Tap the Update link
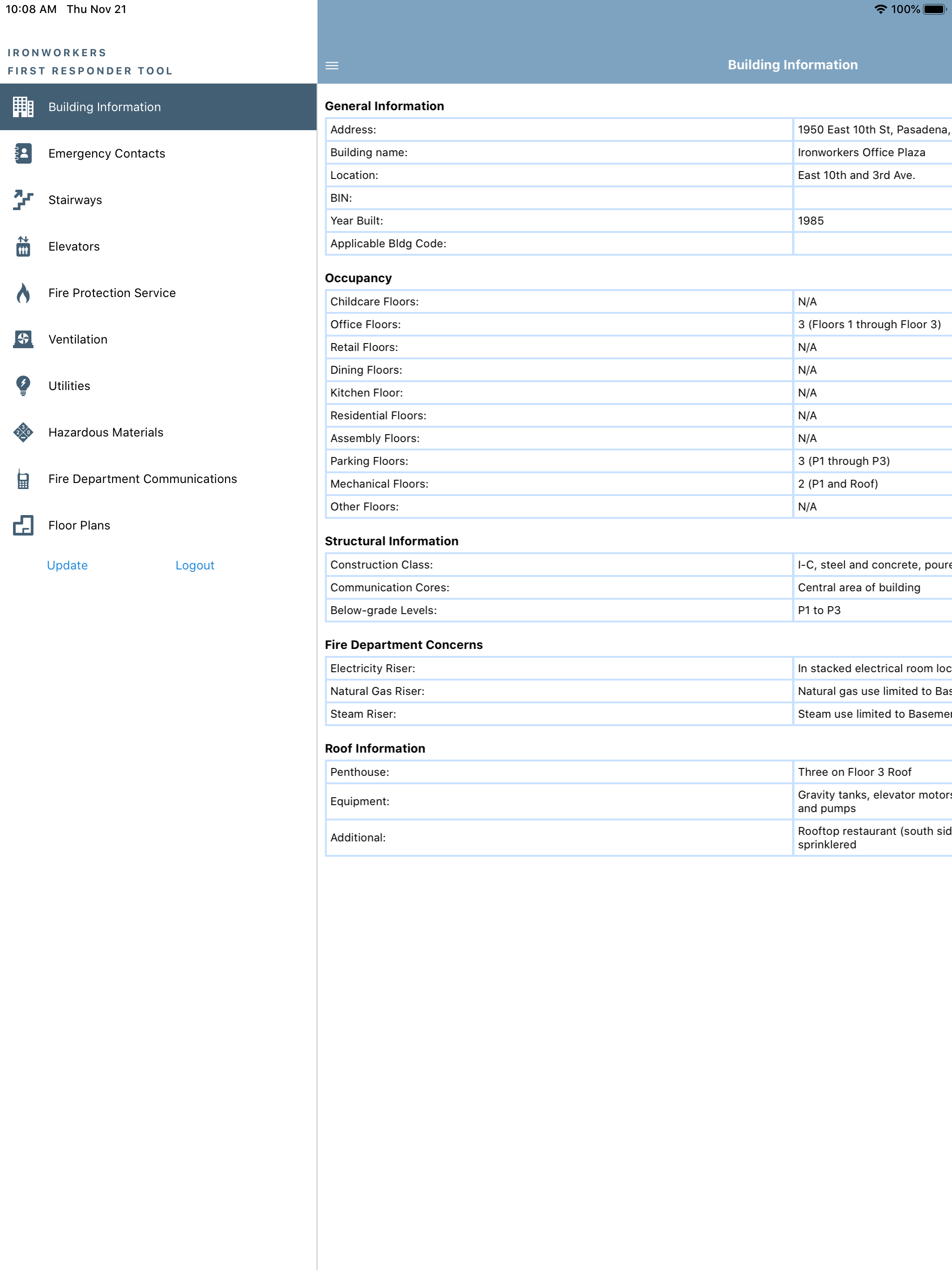This screenshot has width=952, height=1270. [x=67, y=566]
